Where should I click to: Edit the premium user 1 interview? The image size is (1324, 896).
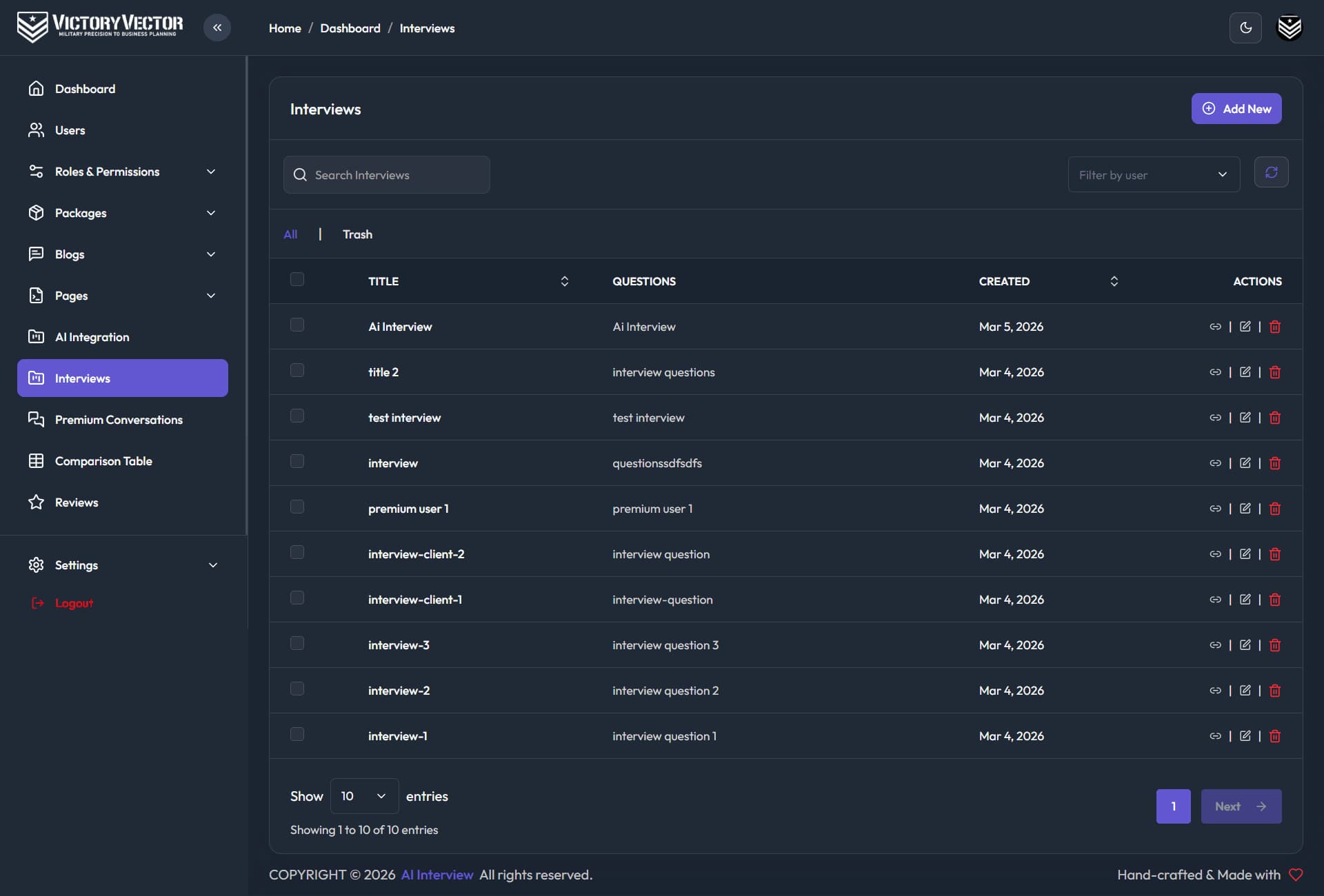click(x=1245, y=509)
